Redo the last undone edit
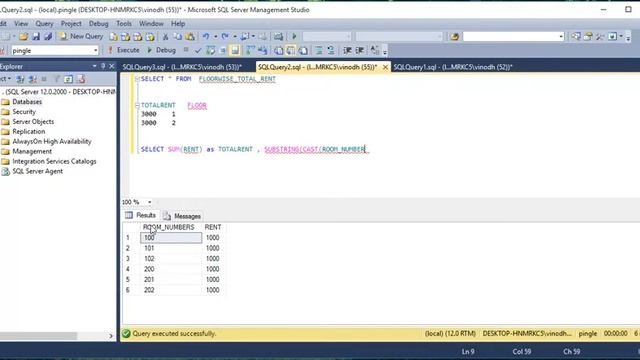 pos(225,37)
